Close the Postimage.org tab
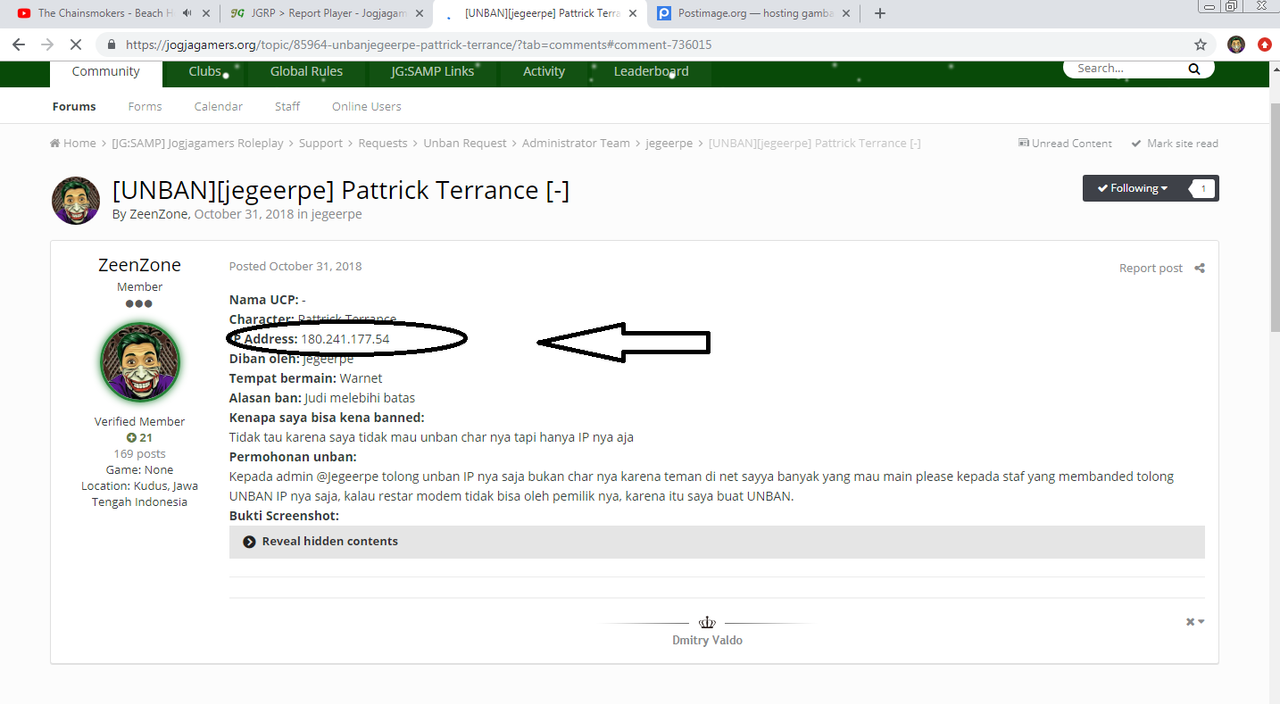 pos(847,13)
